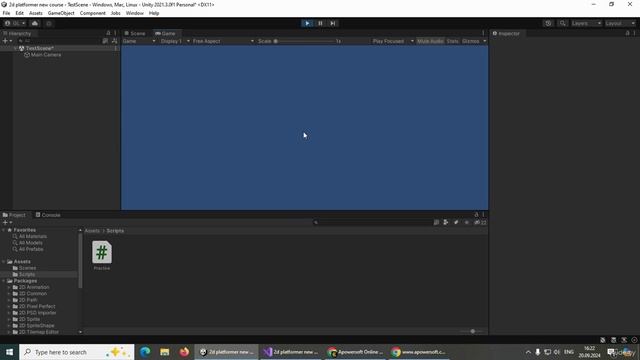Screen dimensions: 640x360
Task: Open the GameObject menu
Action: (x=61, y=13)
